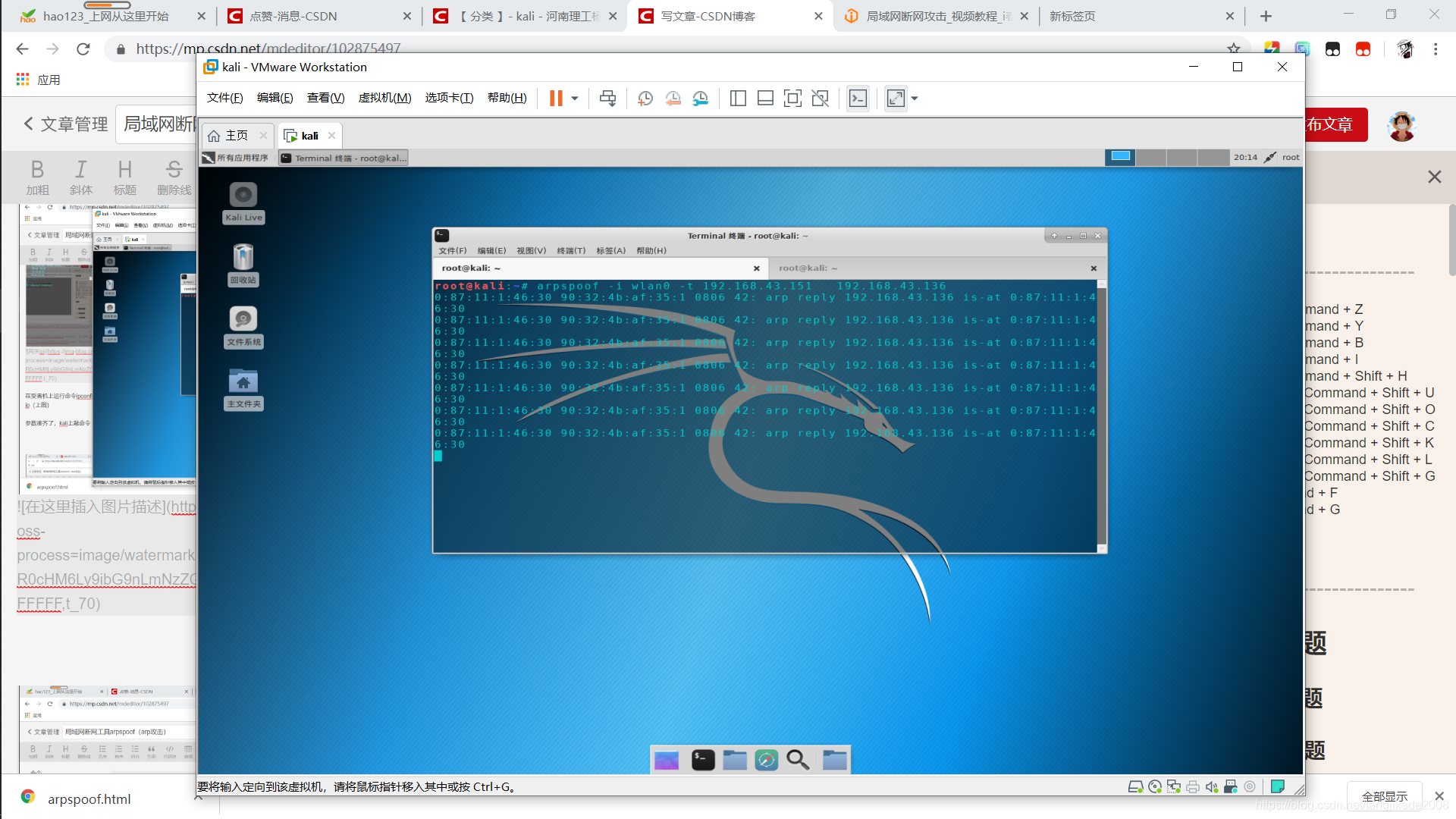This screenshot has height=819, width=1456.
Task: Take a VM snapshot icon
Action: pos(645,98)
